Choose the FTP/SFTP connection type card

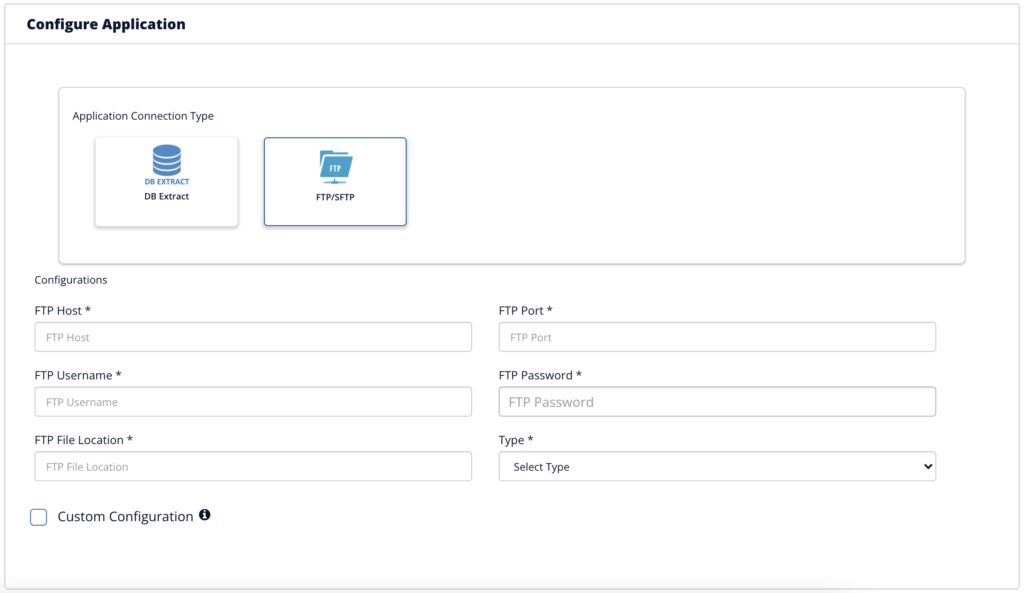[x=335, y=182]
